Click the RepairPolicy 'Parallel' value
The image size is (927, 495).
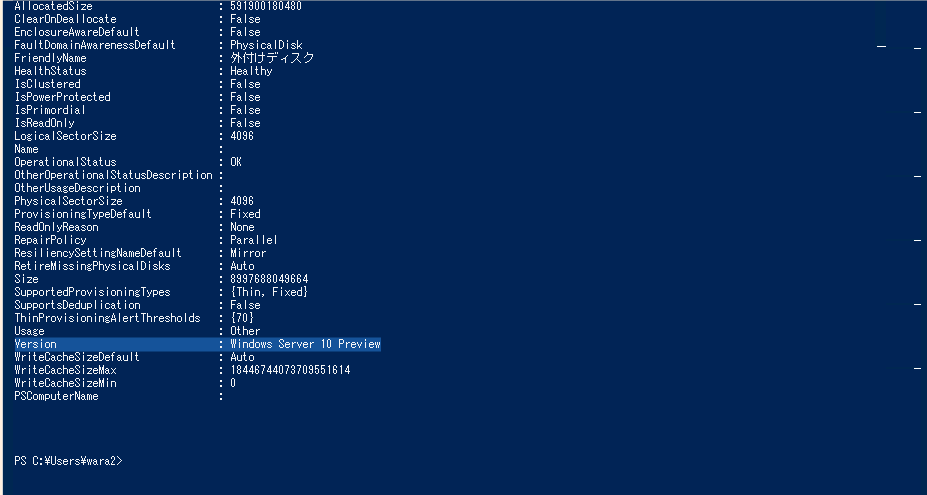(x=254, y=240)
